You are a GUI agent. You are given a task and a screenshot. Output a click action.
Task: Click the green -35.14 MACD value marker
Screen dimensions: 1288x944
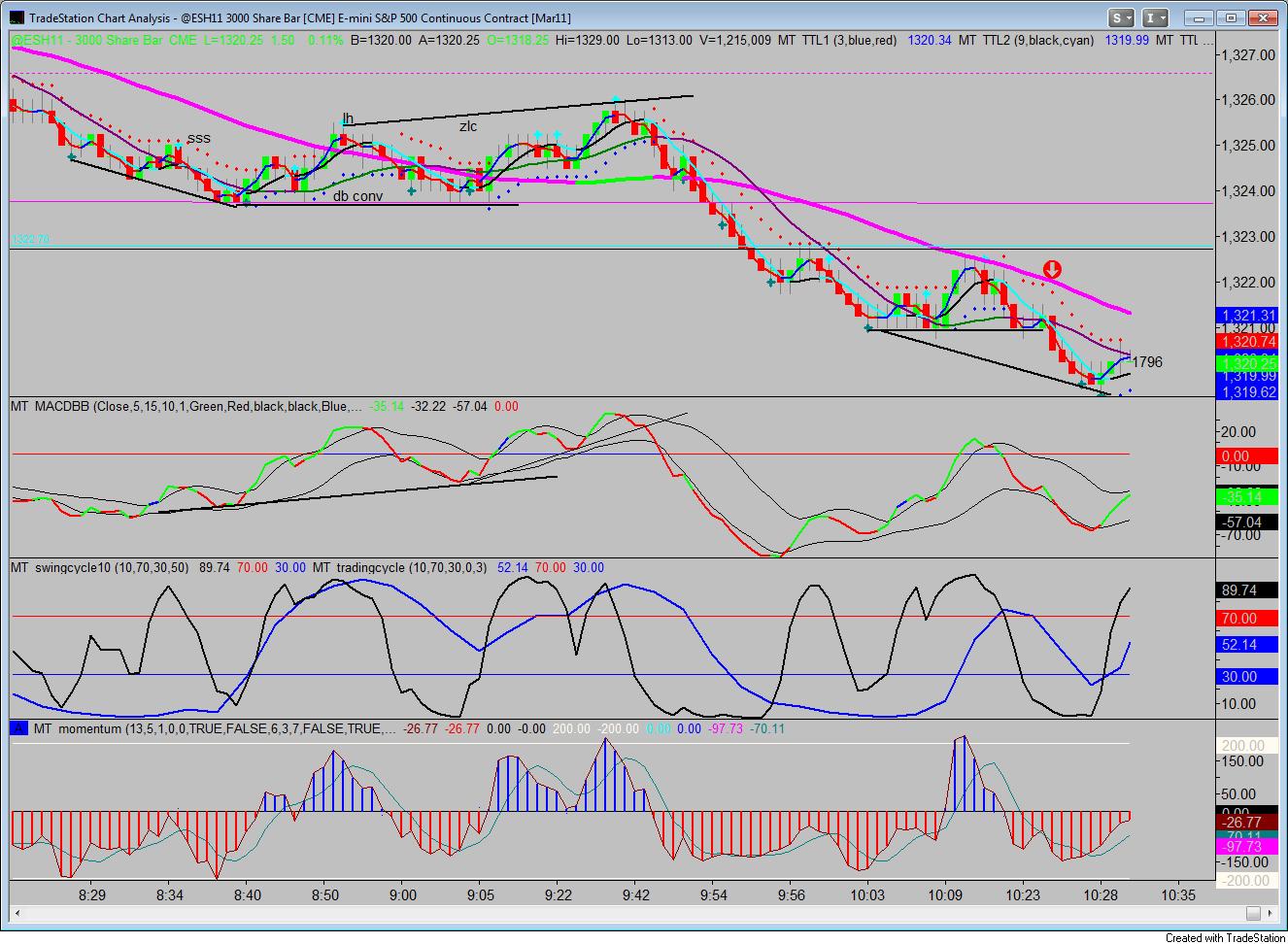(1246, 496)
